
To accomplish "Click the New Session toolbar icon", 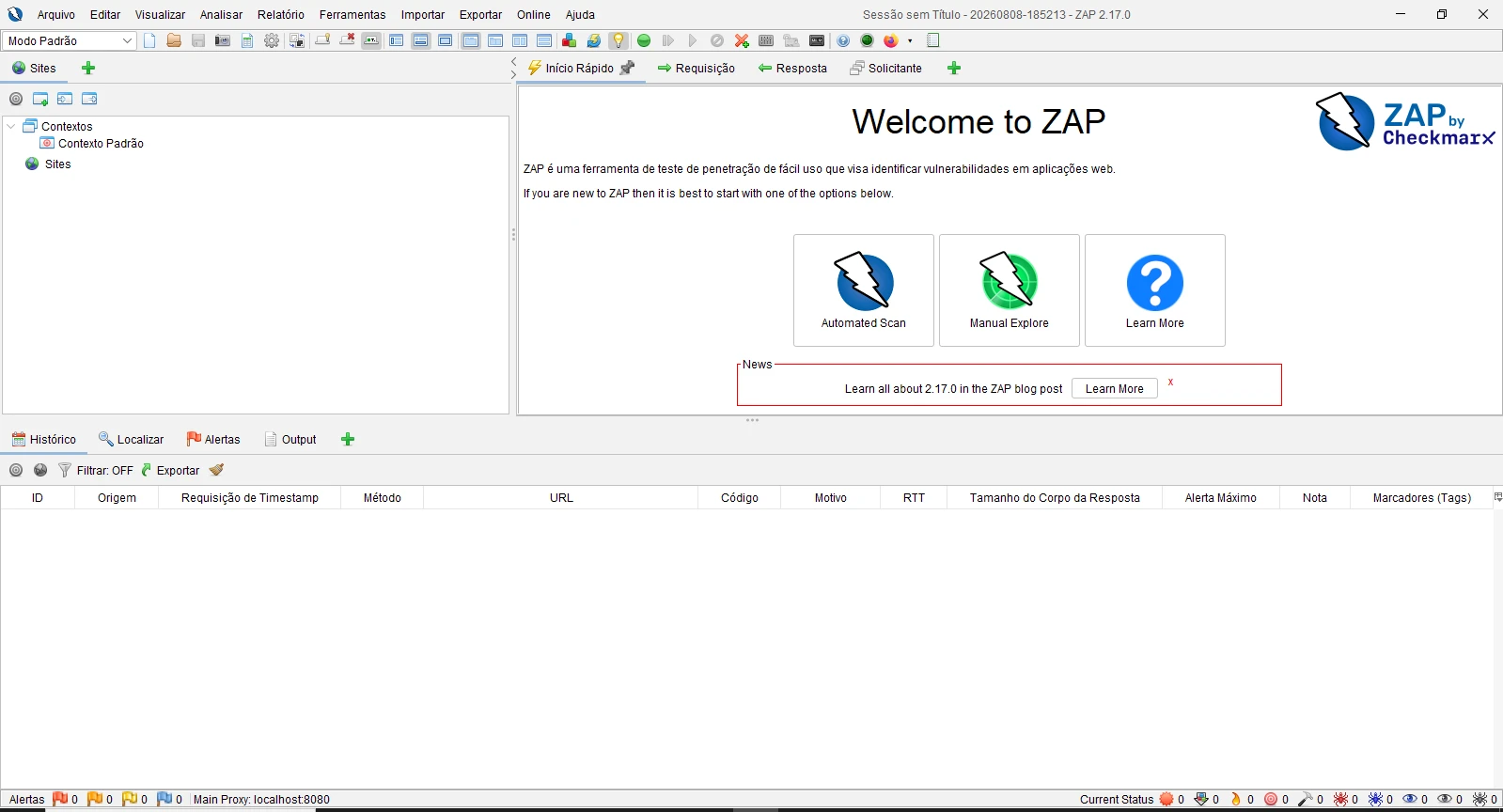I will (x=149, y=40).
